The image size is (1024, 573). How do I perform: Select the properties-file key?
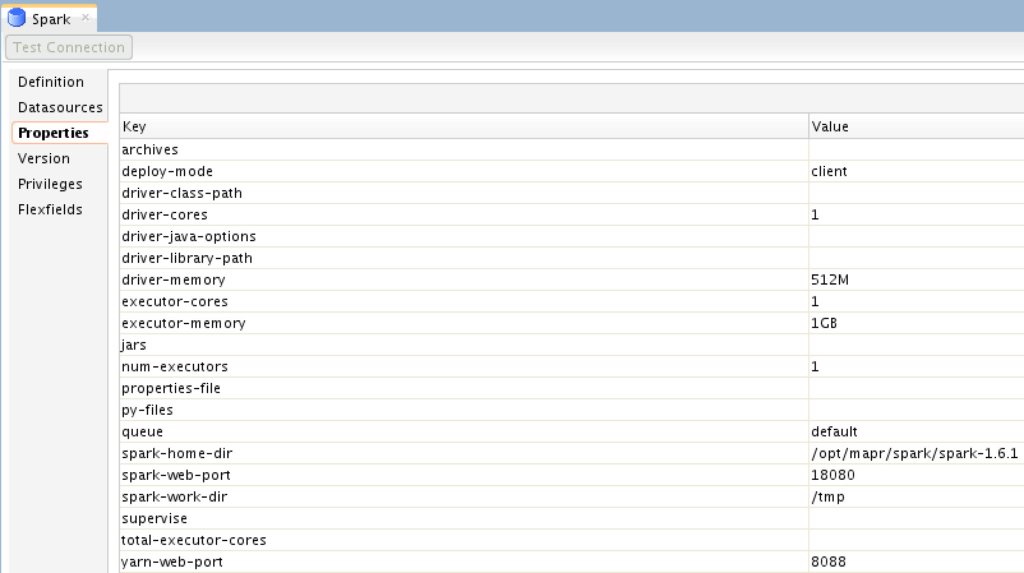tap(171, 388)
